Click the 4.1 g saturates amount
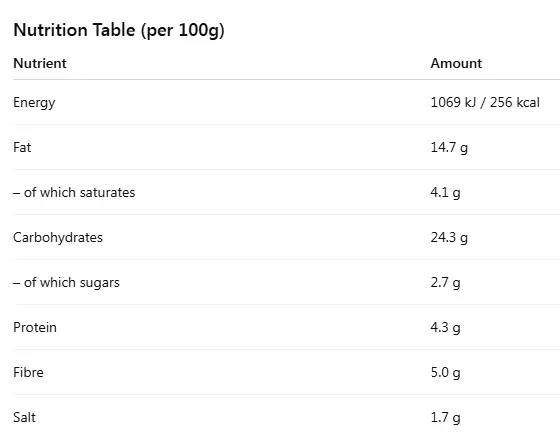The height and width of the screenshot is (447, 560). point(445,193)
